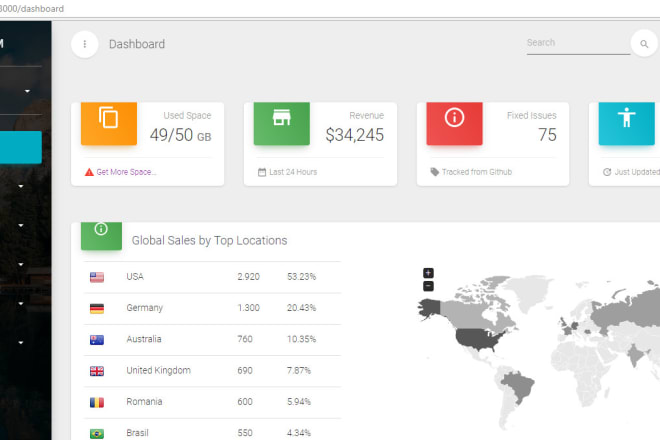Click the 10.35% percentage
Screen dimensions: 660x440
pyautogui.click(x=301, y=339)
